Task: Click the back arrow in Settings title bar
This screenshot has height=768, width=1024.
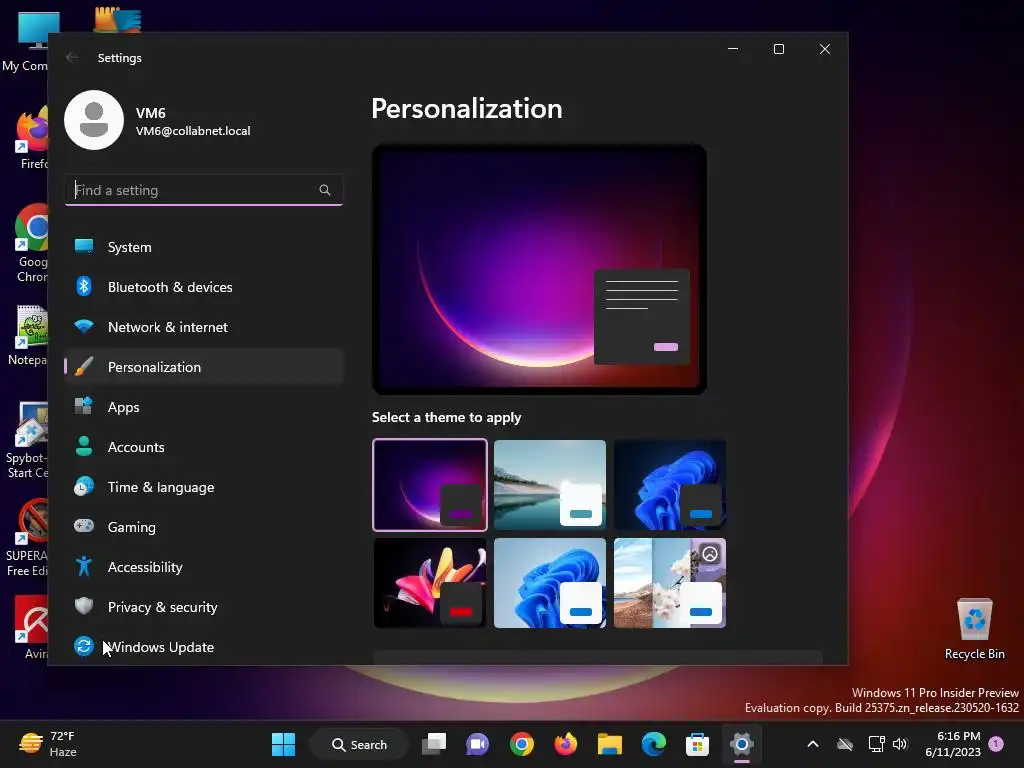Action: tap(72, 57)
